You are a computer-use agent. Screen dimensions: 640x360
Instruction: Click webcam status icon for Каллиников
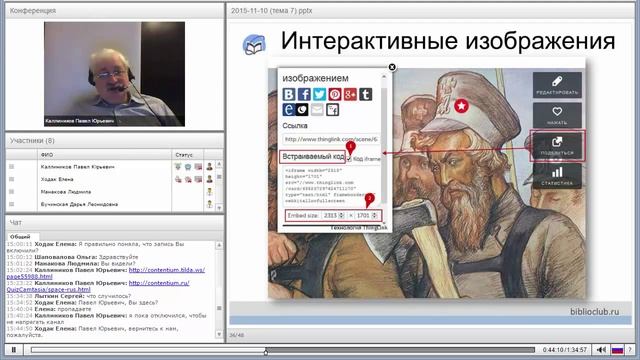coord(188,167)
